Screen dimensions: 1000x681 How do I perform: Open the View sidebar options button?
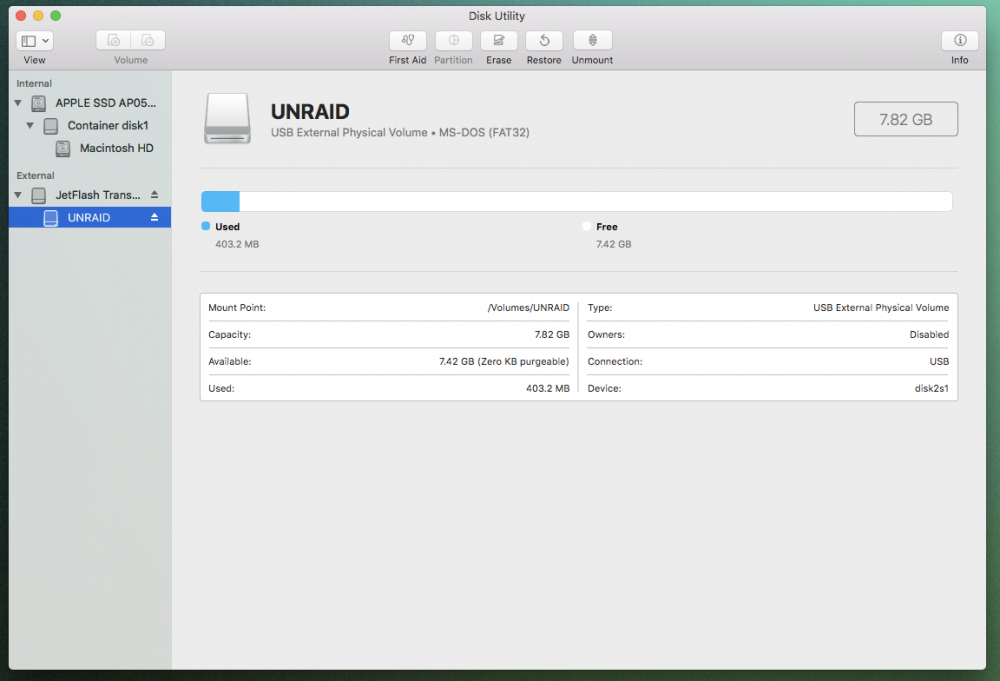(x=34, y=41)
